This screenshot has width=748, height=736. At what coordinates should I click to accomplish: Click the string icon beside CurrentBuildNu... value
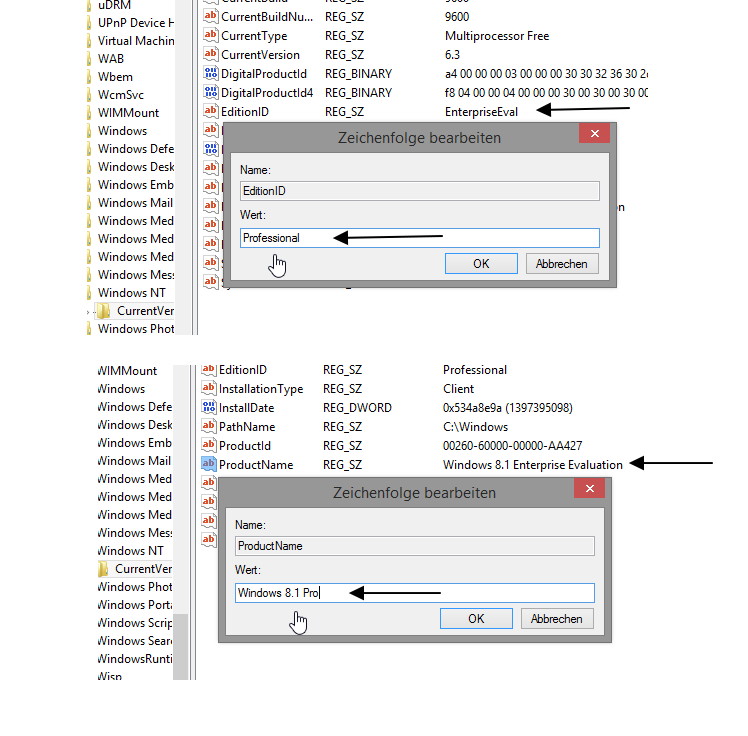210,17
